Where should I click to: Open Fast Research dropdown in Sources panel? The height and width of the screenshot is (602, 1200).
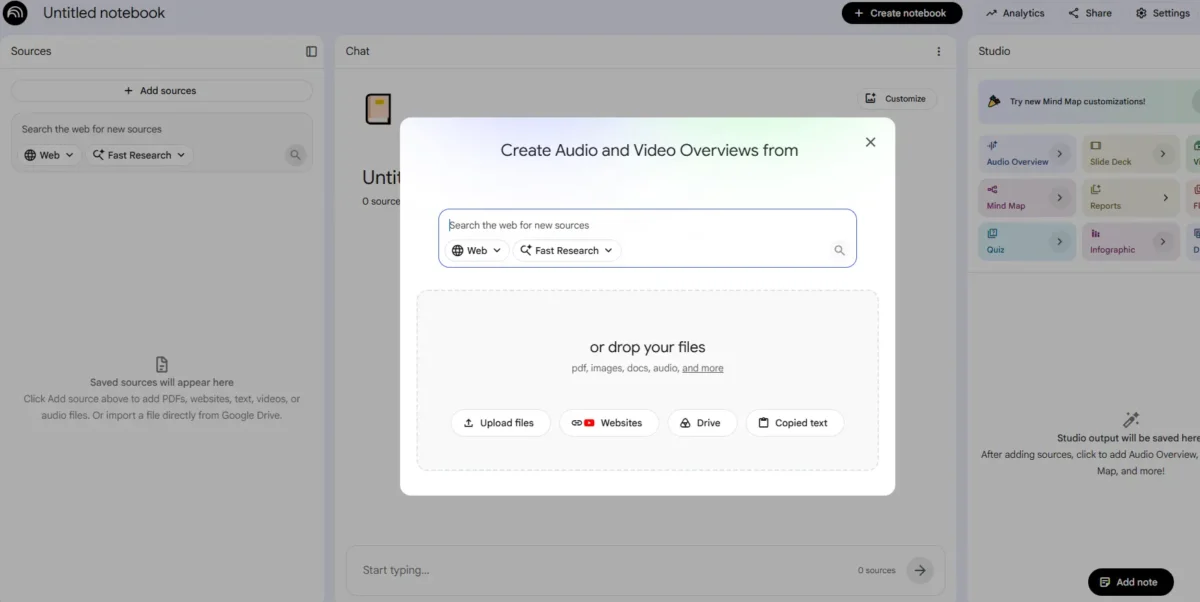coord(139,155)
